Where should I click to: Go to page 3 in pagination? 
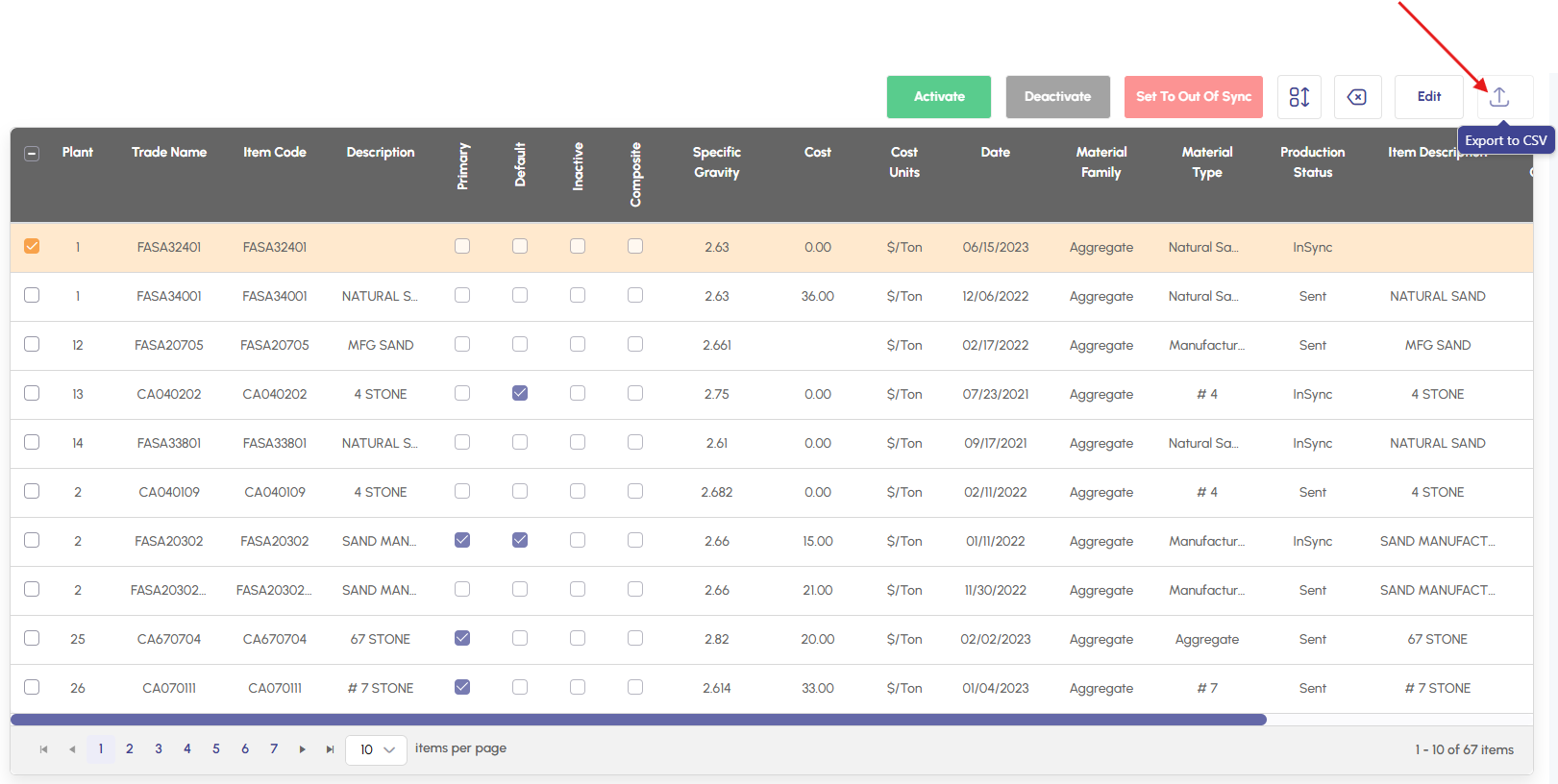tap(159, 748)
